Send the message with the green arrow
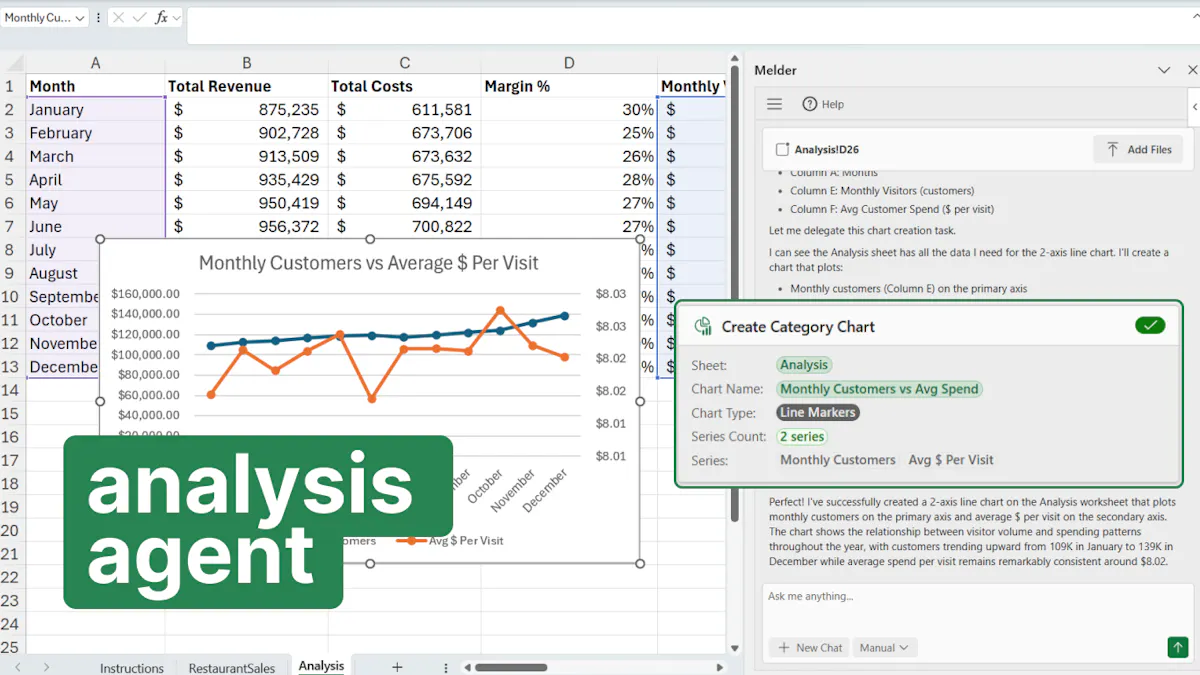The image size is (1200, 675). 1177,647
